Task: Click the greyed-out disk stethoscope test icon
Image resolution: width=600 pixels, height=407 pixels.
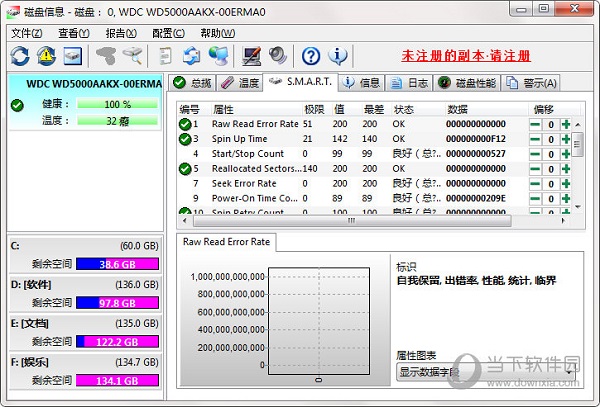Action: tap(106, 56)
